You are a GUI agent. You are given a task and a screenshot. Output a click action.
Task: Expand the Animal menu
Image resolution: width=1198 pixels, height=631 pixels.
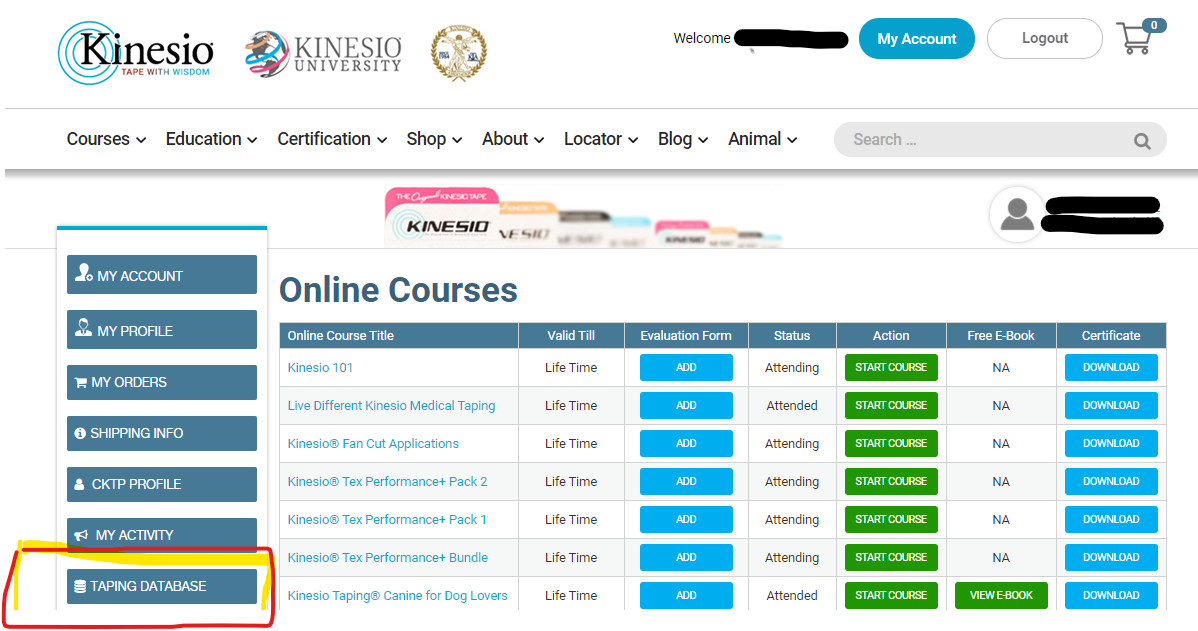pos(763,139)
